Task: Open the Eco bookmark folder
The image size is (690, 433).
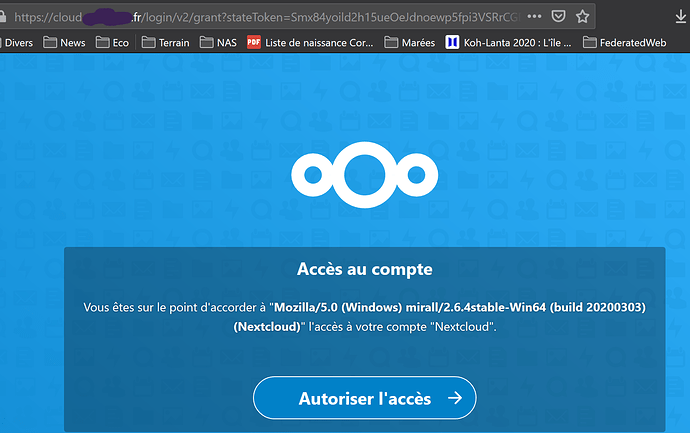Action: 112,43
